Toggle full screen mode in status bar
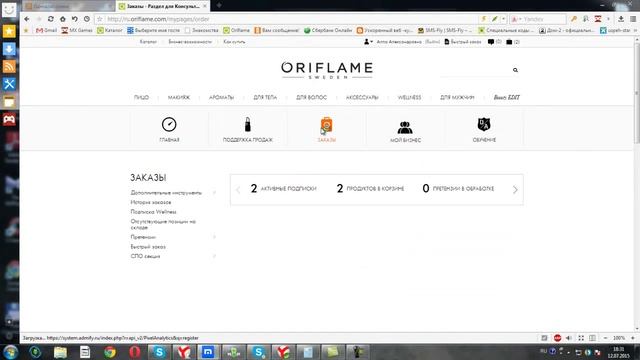This screenshot has height=360, width=640. pyautogui.click(x=581, y=338)
